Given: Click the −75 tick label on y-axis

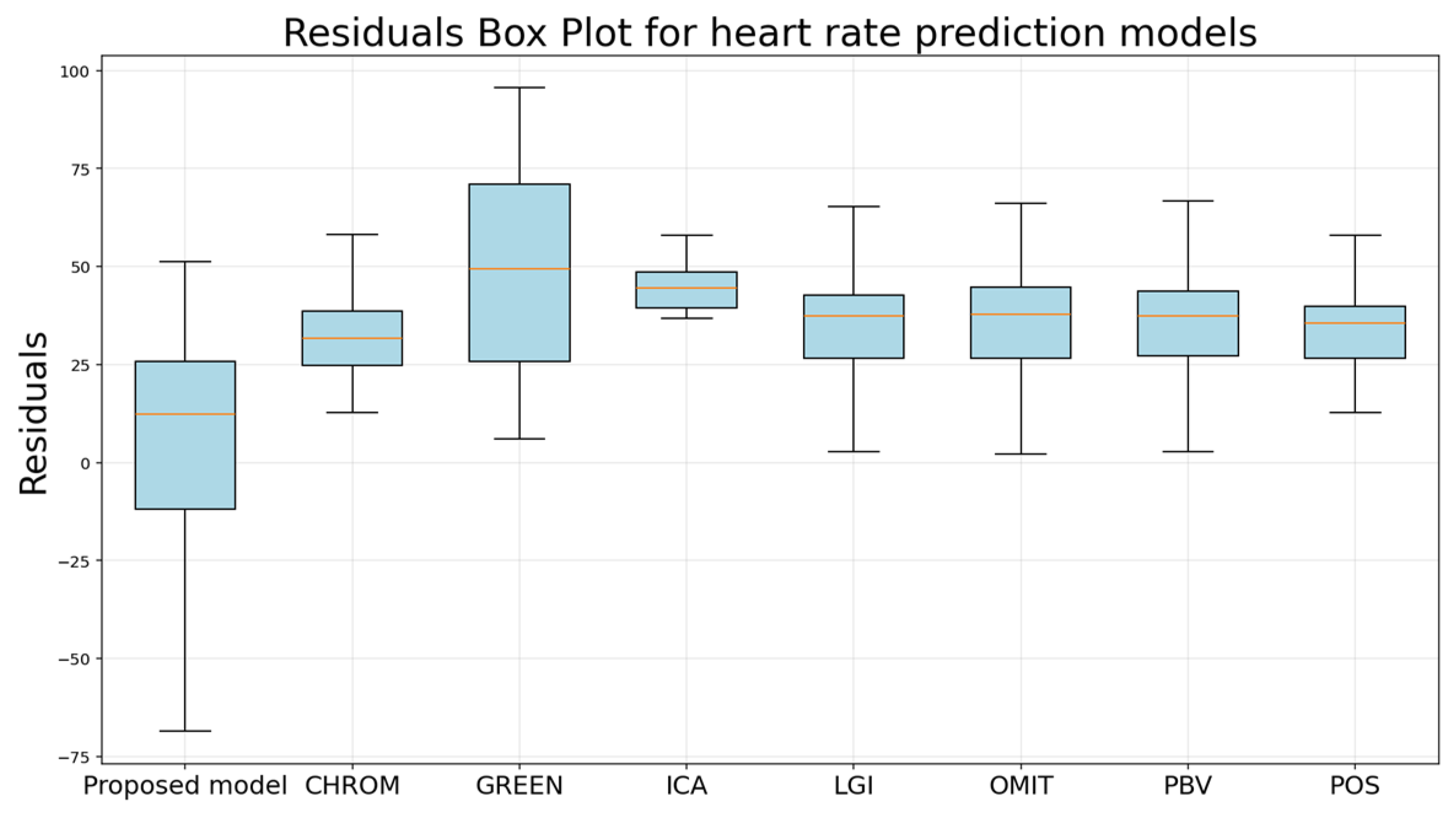Looking at the screenshot, I should (74, 758).
